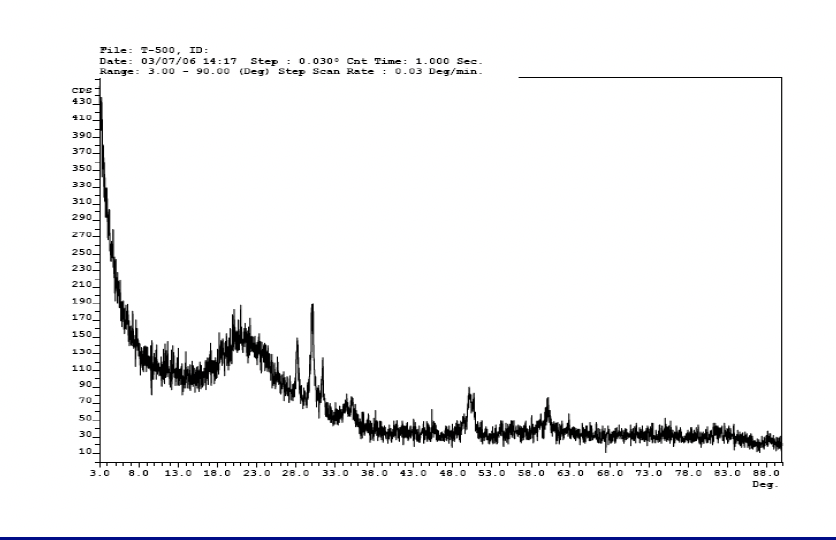The image size is (836, 540).
Task: Click the 28.0 x-axis tick label
Action: point(295,473)
